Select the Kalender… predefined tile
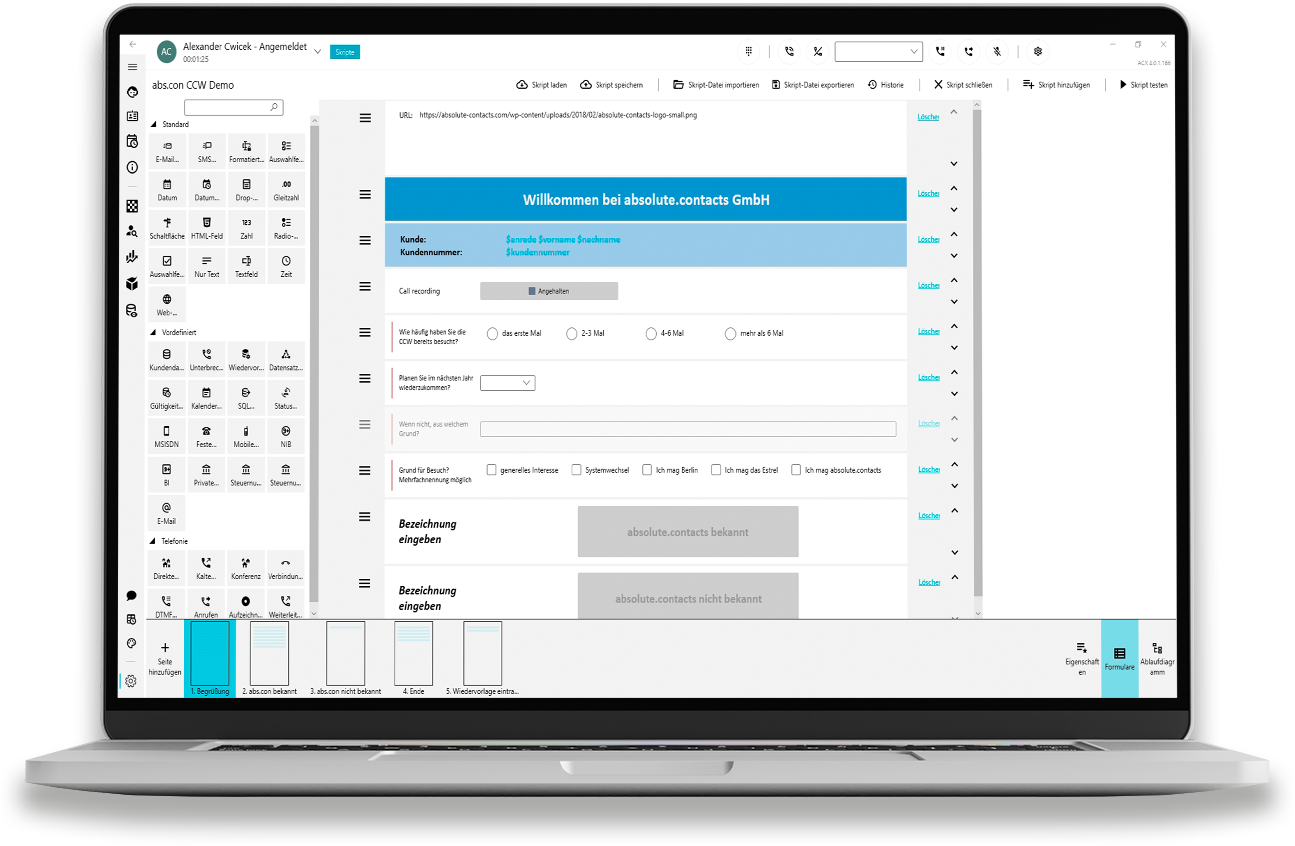This screenshot has width=1295, height=846. coord(207,398)
